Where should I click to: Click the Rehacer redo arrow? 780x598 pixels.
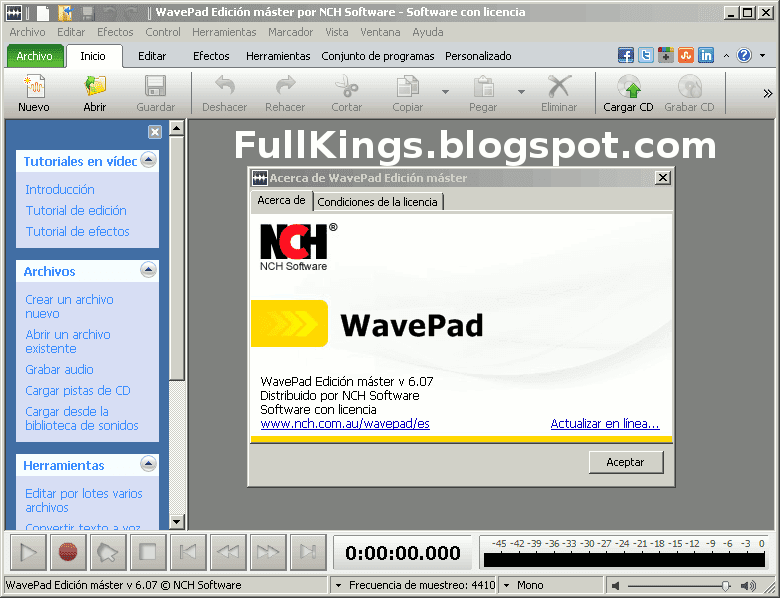[x=285, y=87]
